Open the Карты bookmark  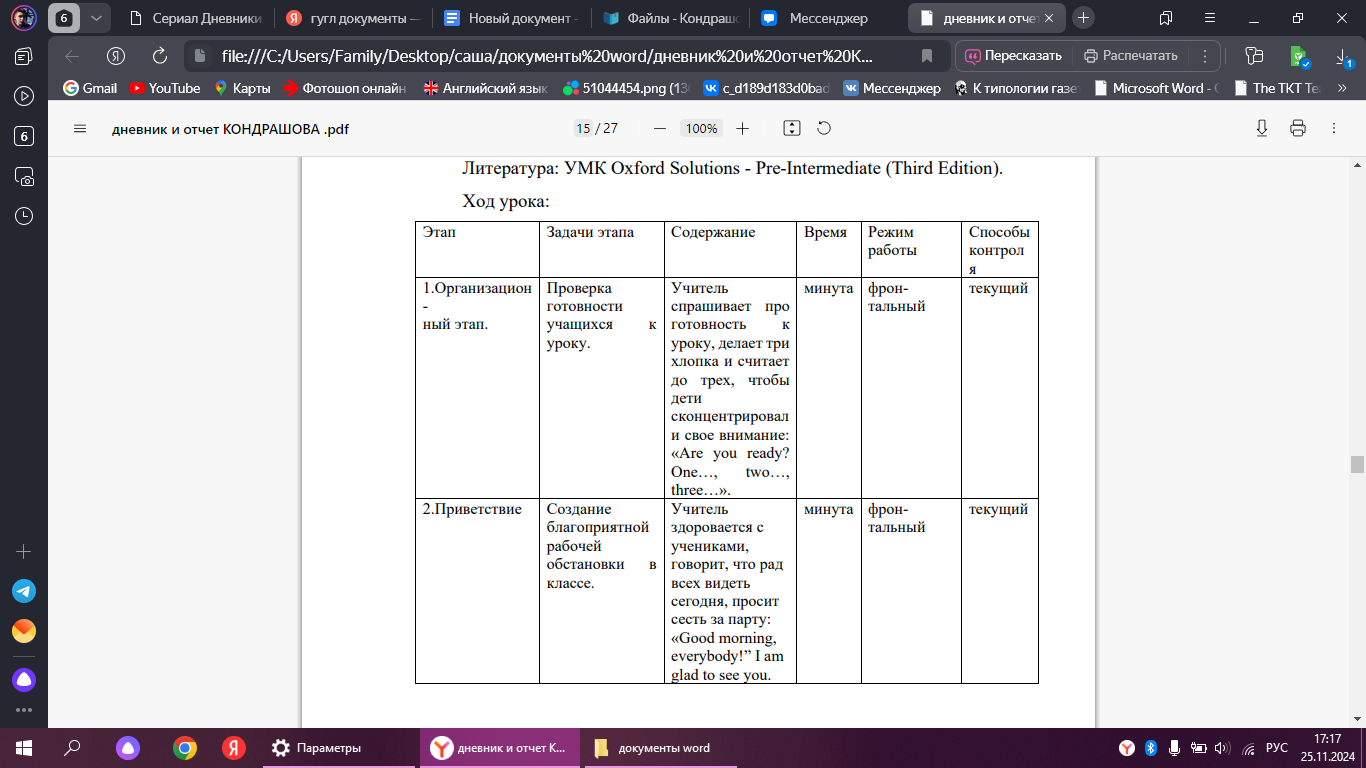tap(241, 88)
